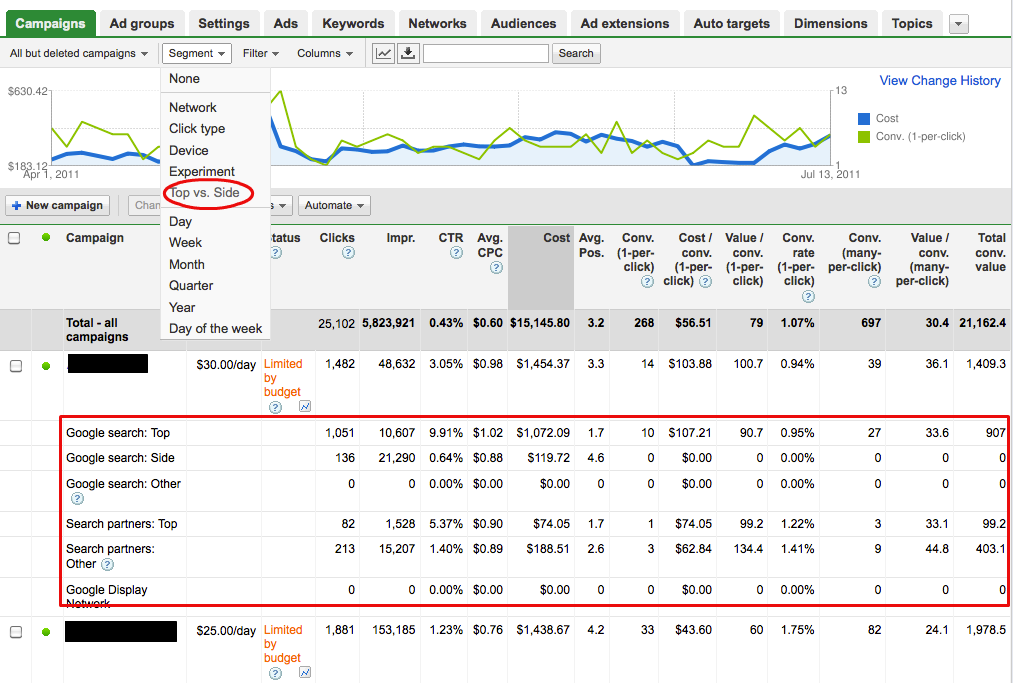Open the Keywords tab
Viewport: 1013px width, 684px height.
pos(353,24)
